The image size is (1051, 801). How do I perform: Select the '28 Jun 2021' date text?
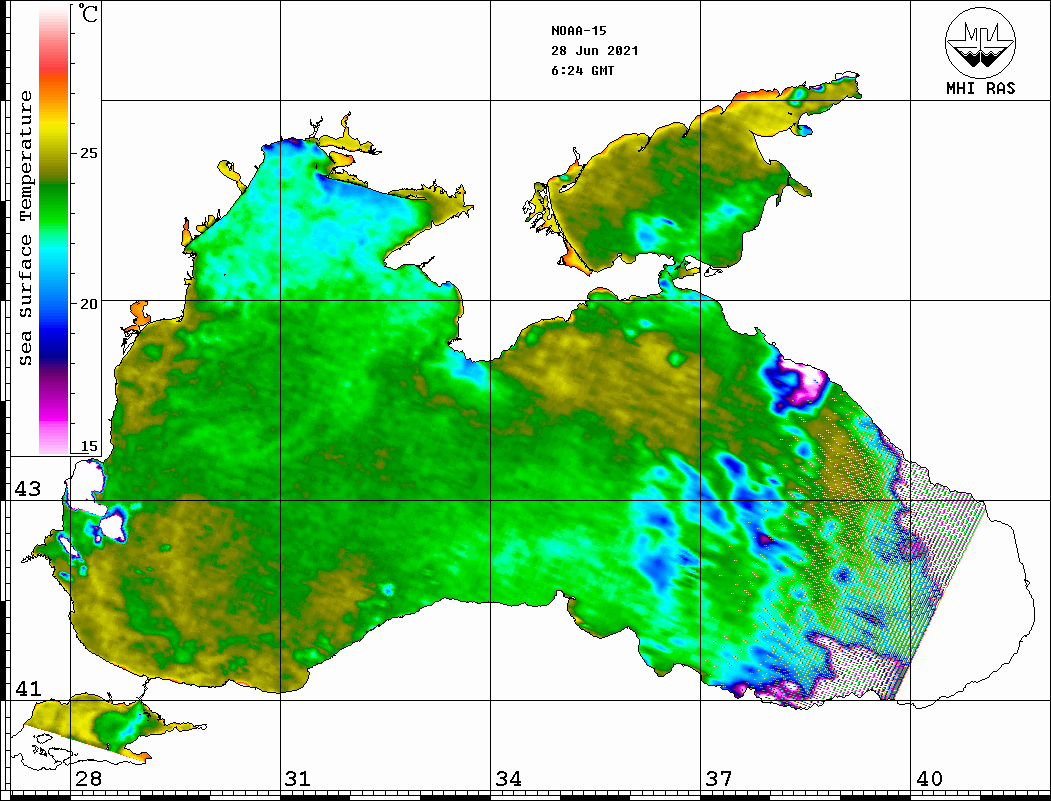[x=594, y=51]
